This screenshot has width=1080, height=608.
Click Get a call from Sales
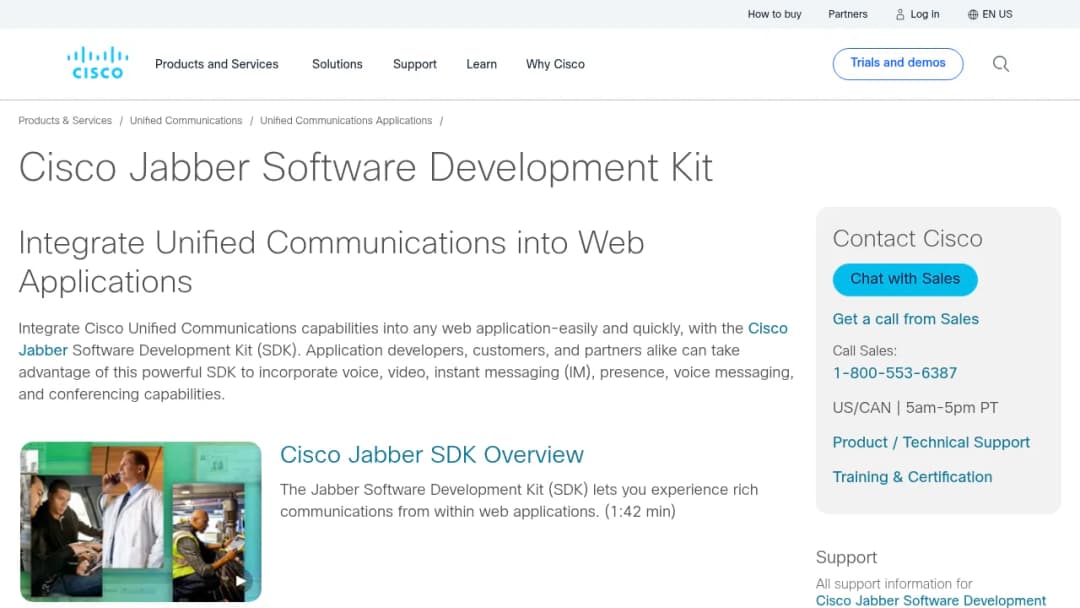pyautogui.click(x=905, y=319)
